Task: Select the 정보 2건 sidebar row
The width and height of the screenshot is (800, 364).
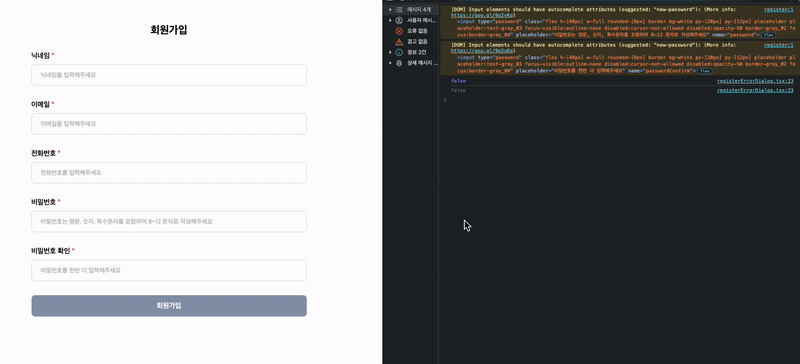Action: (412, 53)
